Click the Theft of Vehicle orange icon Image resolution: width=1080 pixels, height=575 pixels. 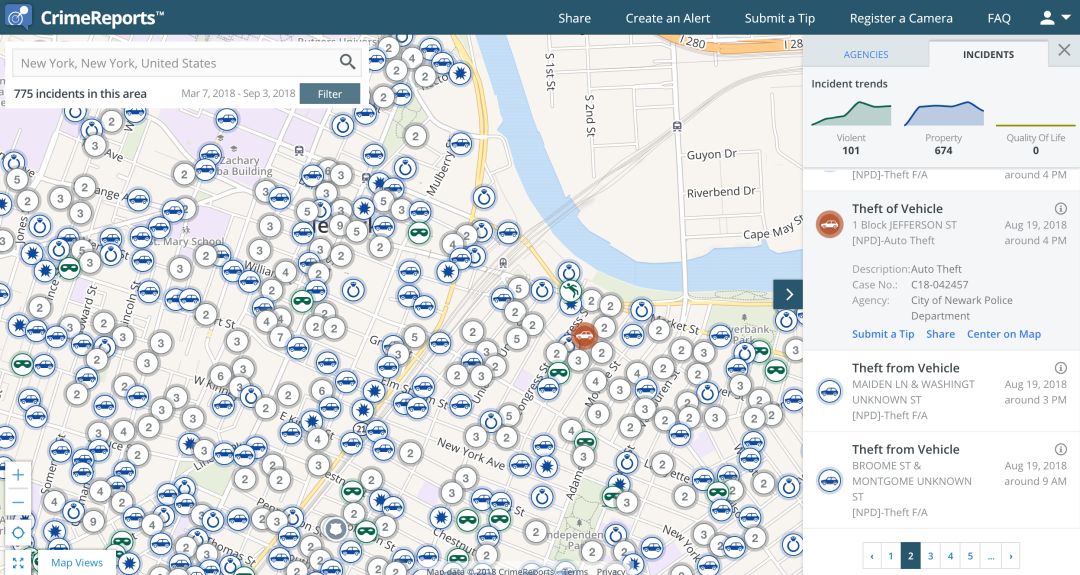[x=830, y=224]
